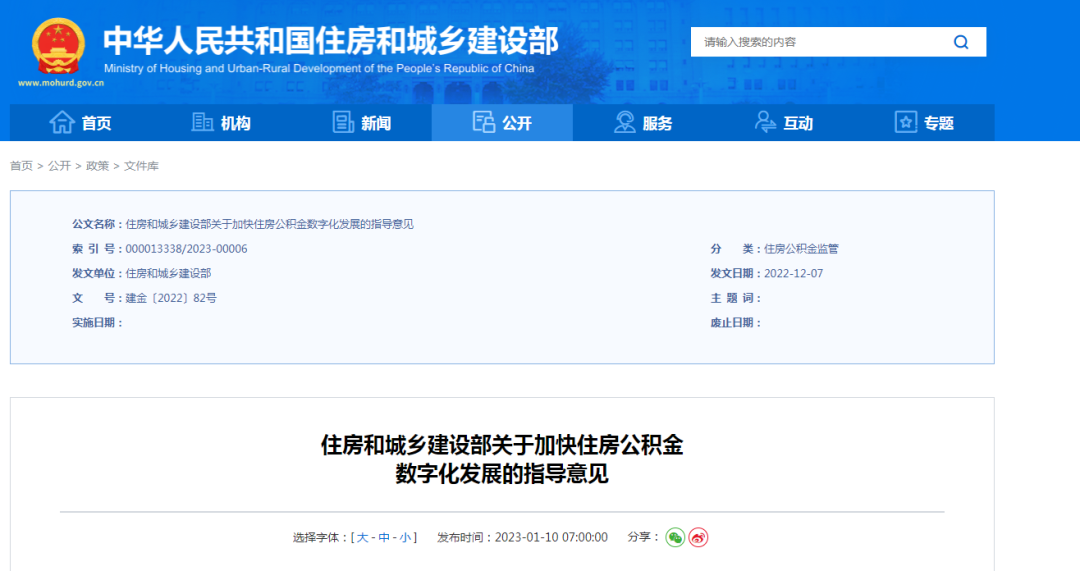The height and width of the screenshot is (571, 1080).
Task: Click the building icon beside 机构
Action: [202, 123]
